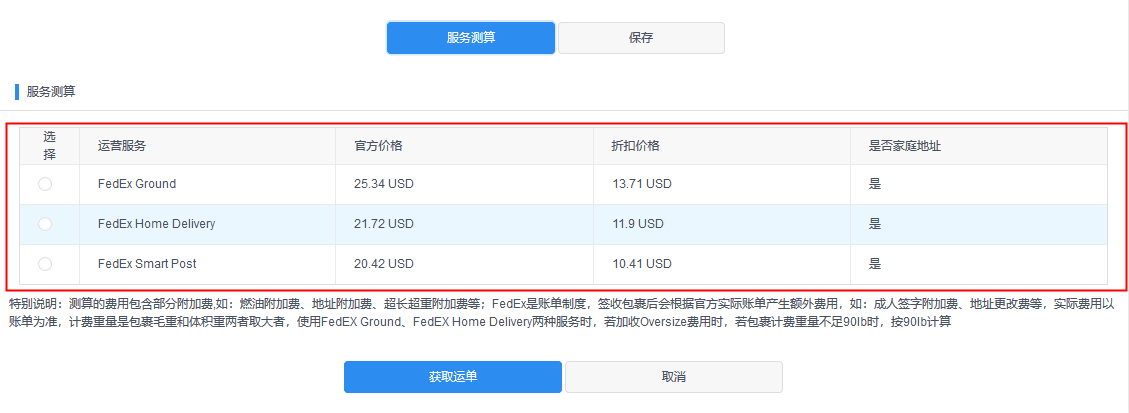
Task: Click the 官方价格 column header
Action: tap(378, 145)
